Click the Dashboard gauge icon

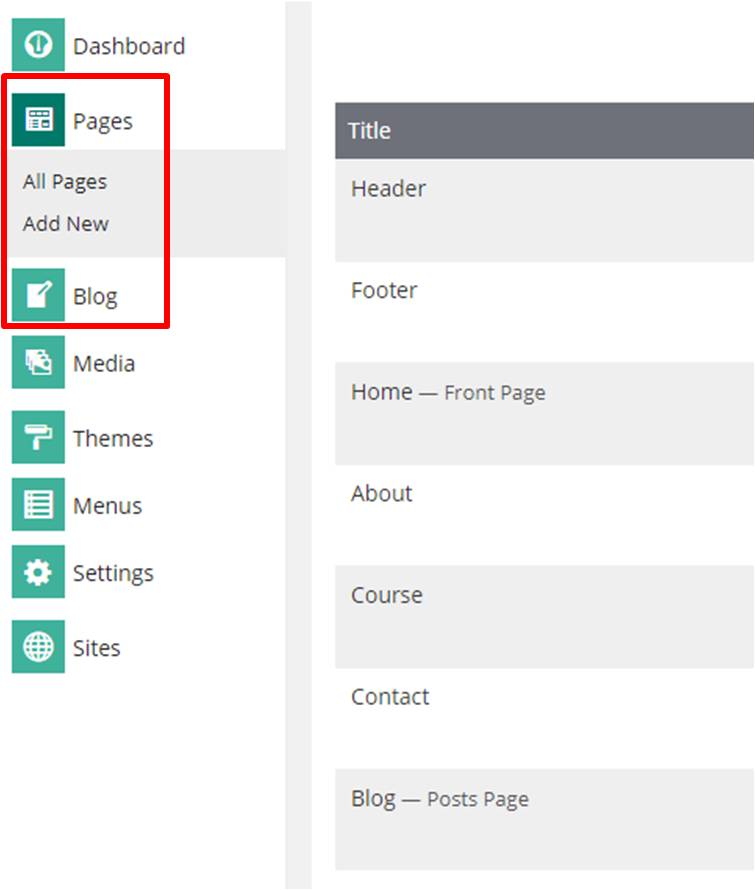pos(38,44)
